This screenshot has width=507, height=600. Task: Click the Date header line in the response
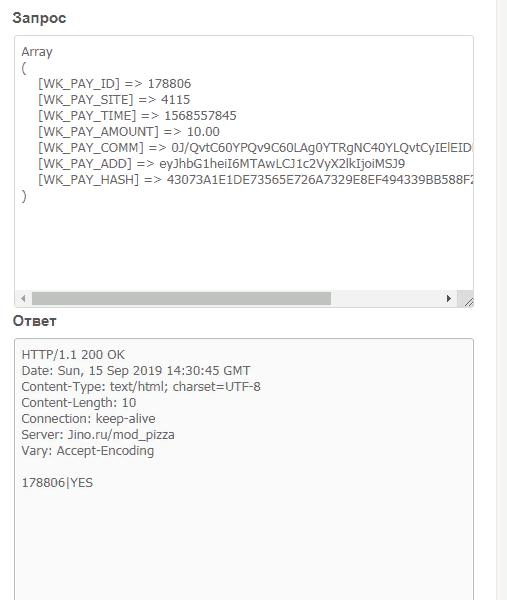[x=136, y=371]
